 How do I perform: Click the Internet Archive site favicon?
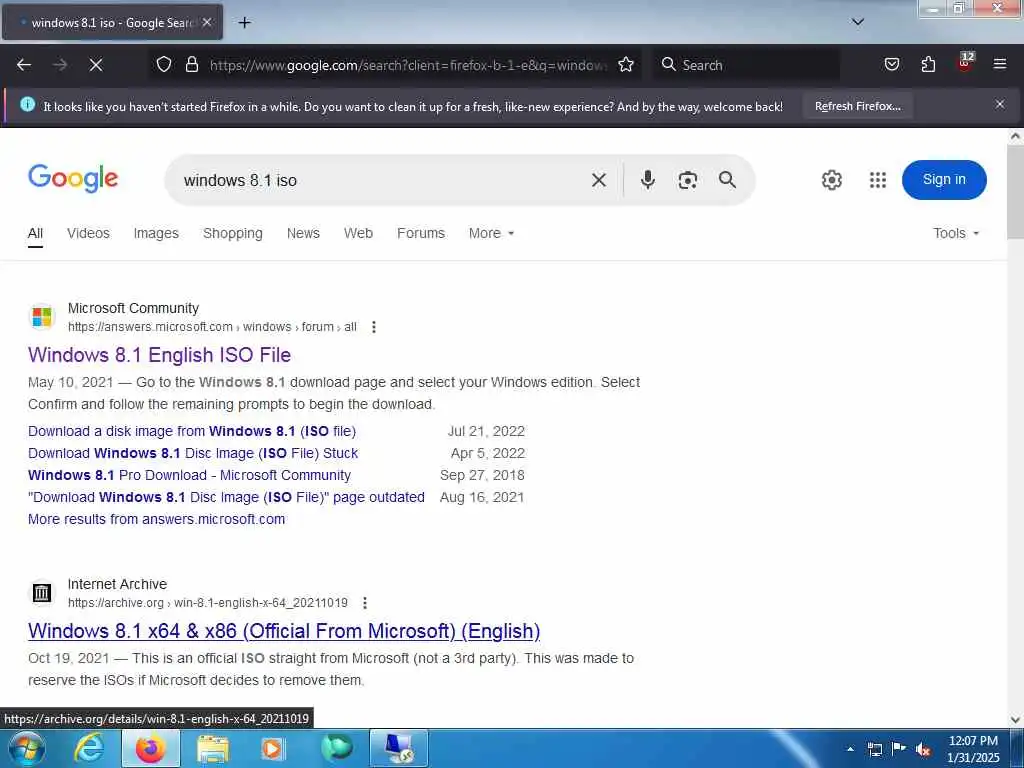click(42, 593)
